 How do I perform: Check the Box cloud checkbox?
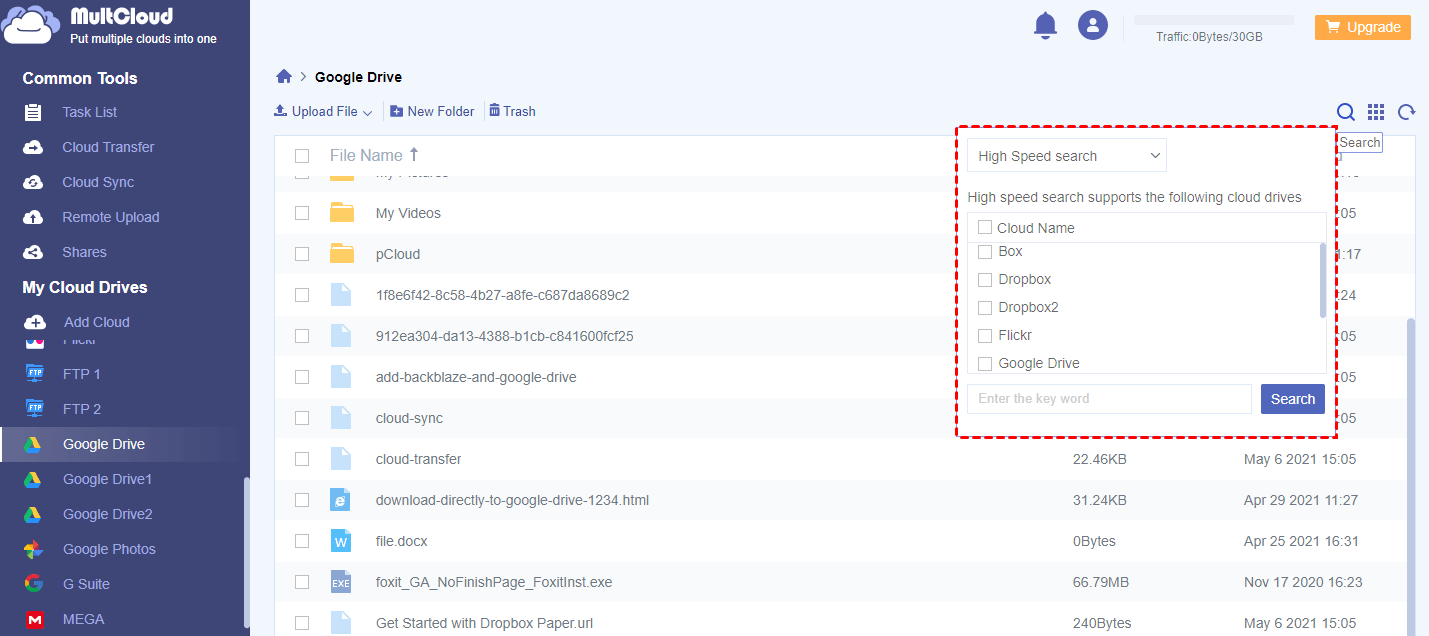coord(985,251)
